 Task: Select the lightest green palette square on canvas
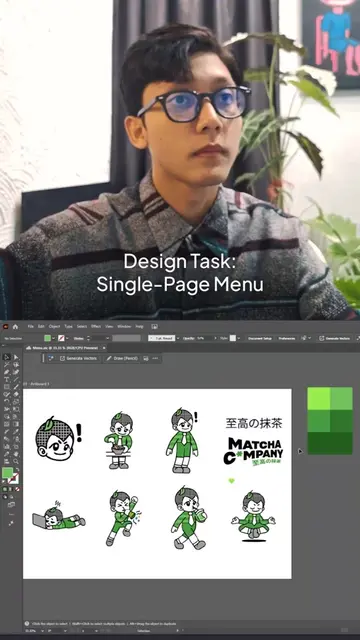click(319, 398)
